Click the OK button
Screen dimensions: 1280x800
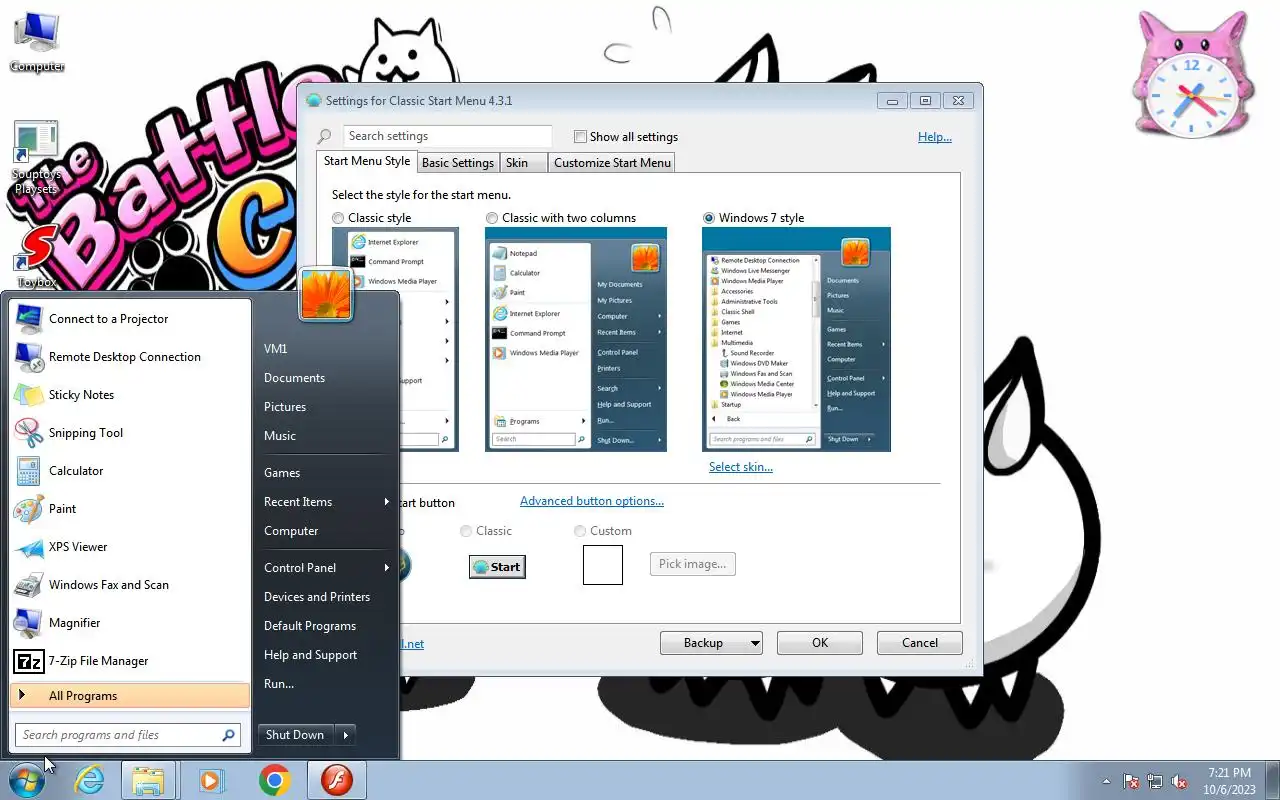[x=820, y=643]
